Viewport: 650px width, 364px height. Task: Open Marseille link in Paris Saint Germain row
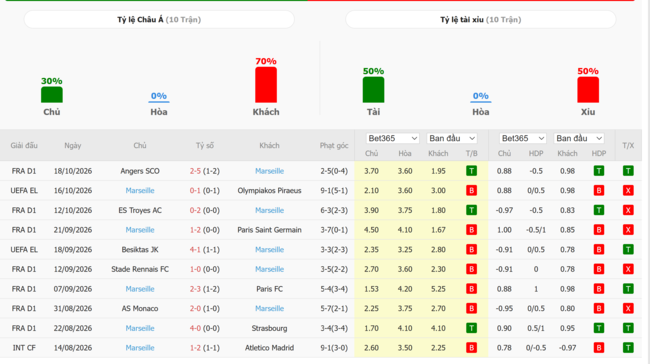pyautogui.click(x=140, y=230)
